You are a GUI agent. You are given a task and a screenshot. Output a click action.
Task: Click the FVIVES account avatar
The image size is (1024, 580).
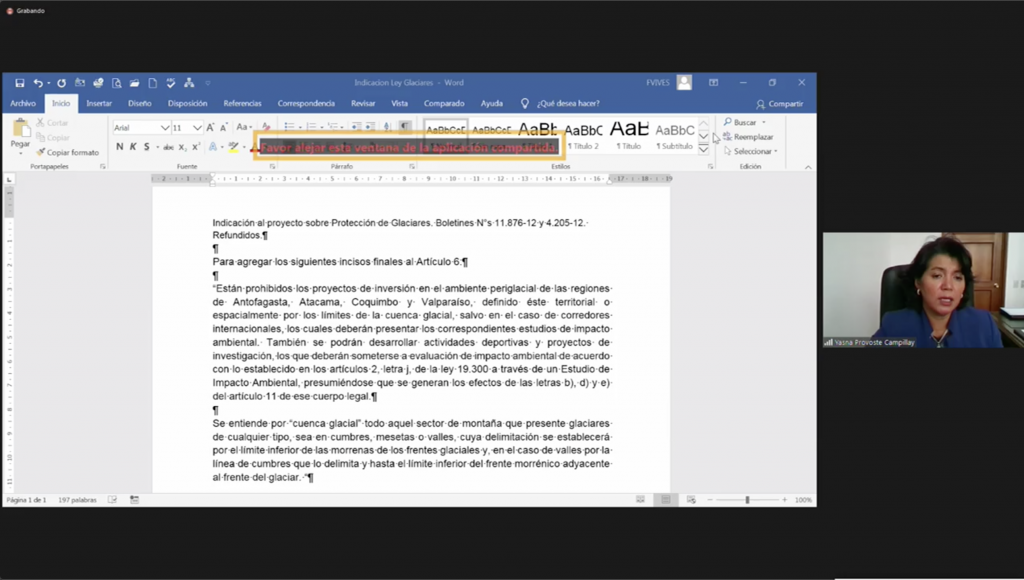[684, 82]
